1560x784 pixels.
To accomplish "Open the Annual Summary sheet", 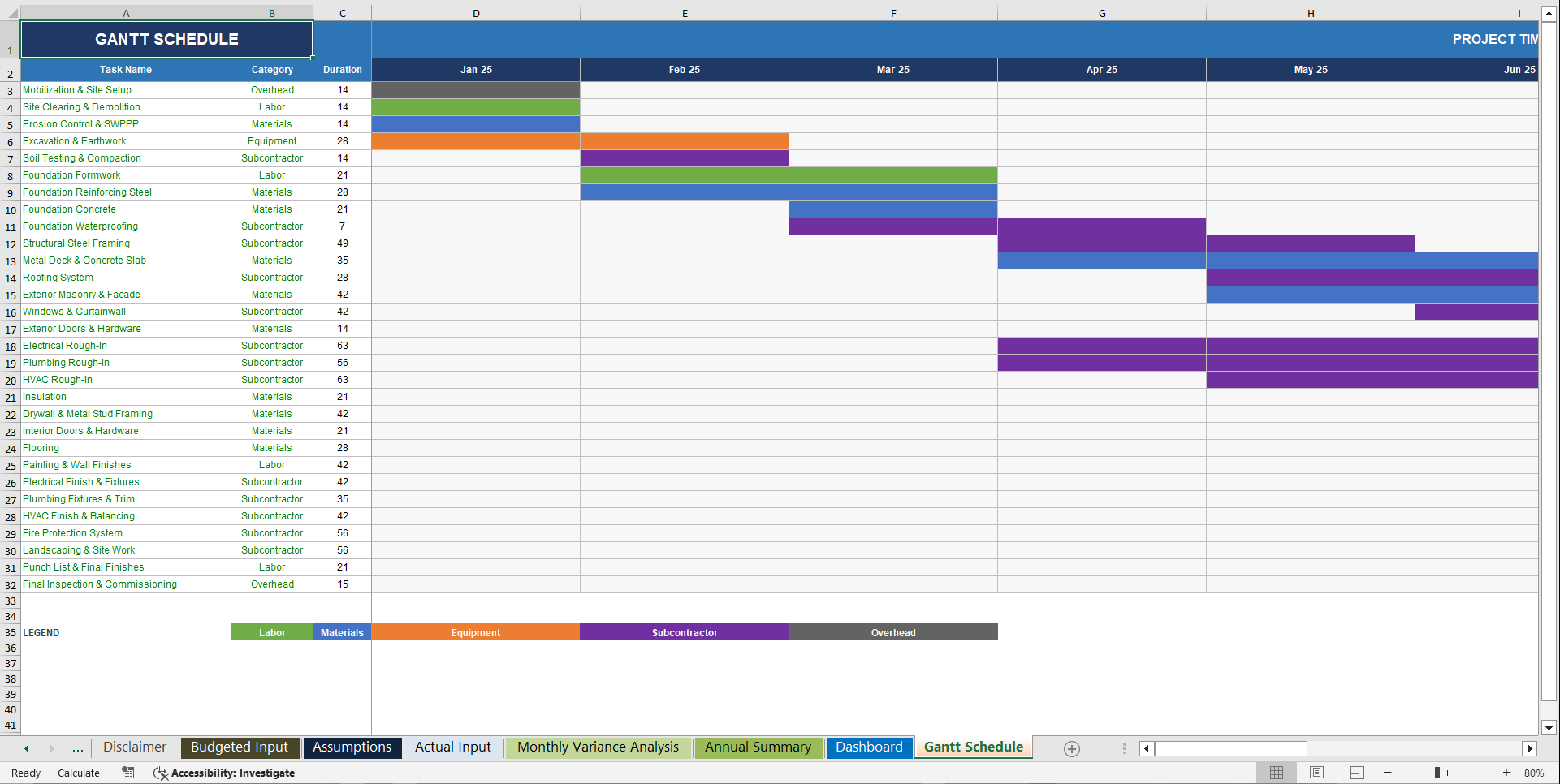I will tap(758, 747).
